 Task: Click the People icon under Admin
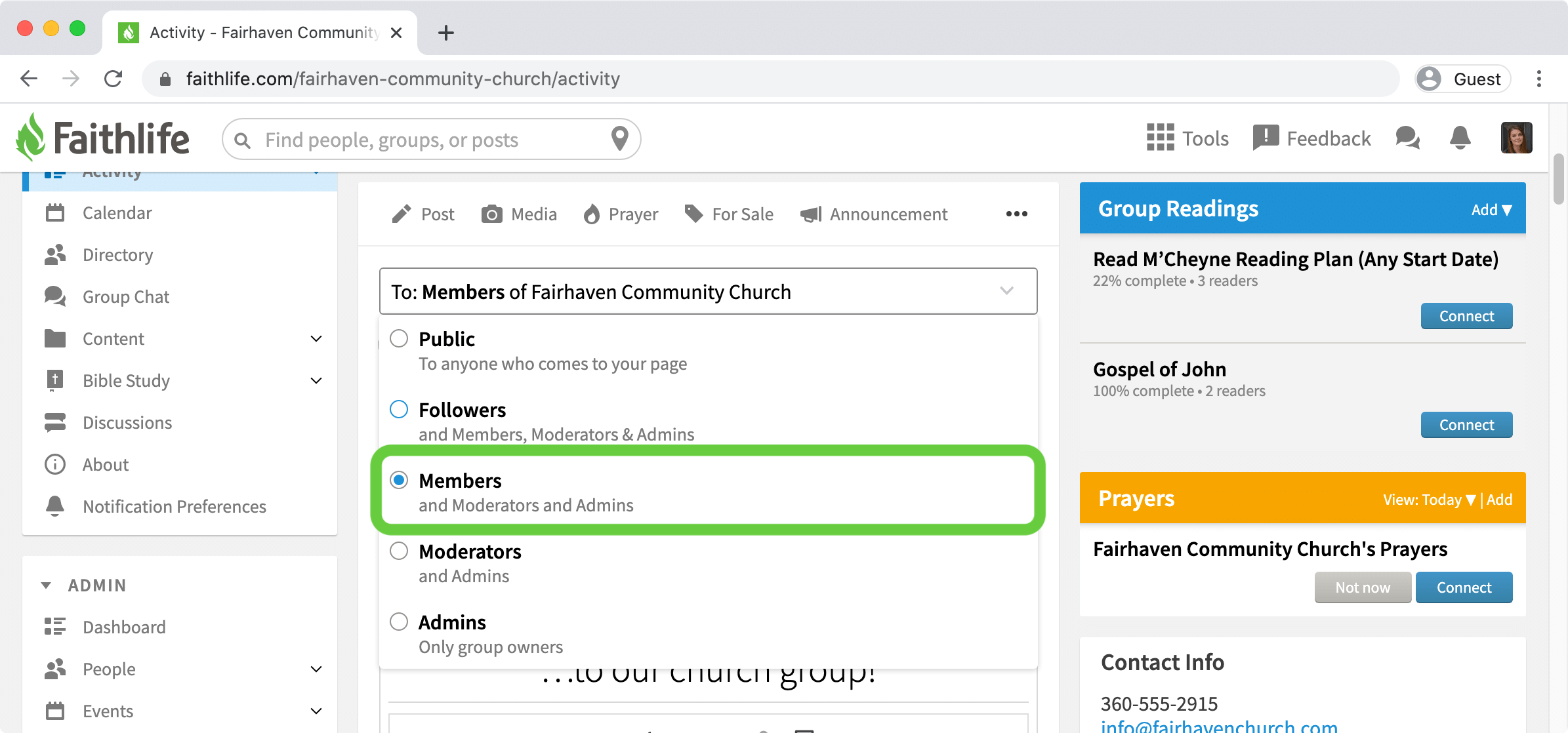point(55,669)
